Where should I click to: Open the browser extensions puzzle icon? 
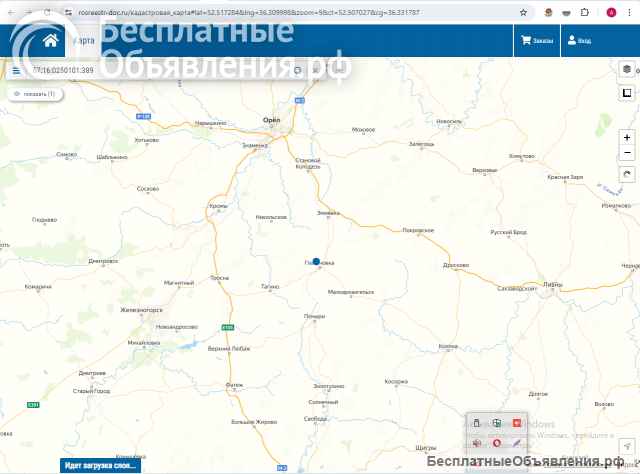click(584, 13)
